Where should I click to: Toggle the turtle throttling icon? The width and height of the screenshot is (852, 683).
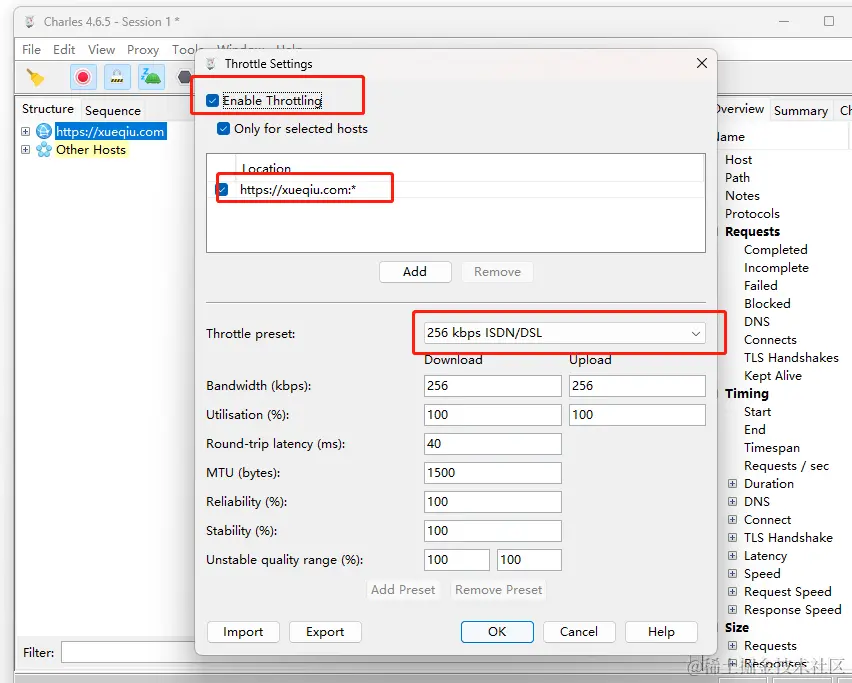(151, 77)
